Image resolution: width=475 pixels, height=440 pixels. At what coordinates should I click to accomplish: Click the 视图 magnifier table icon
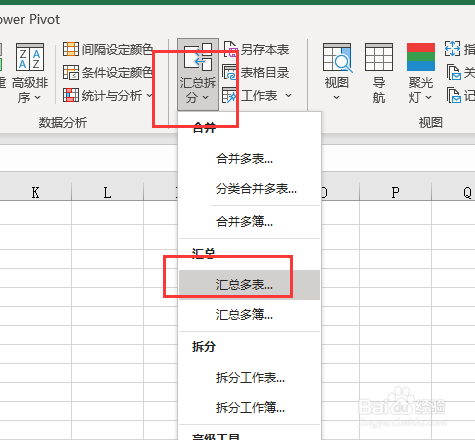click(x=337, y=57)
